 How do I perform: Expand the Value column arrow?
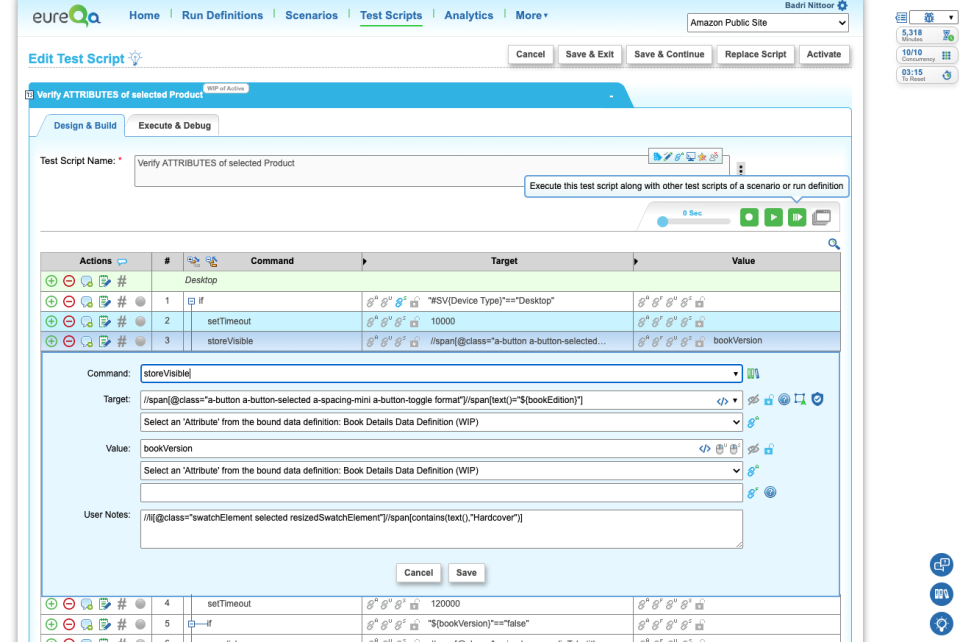pyautogui.click(x=636, y=261)
